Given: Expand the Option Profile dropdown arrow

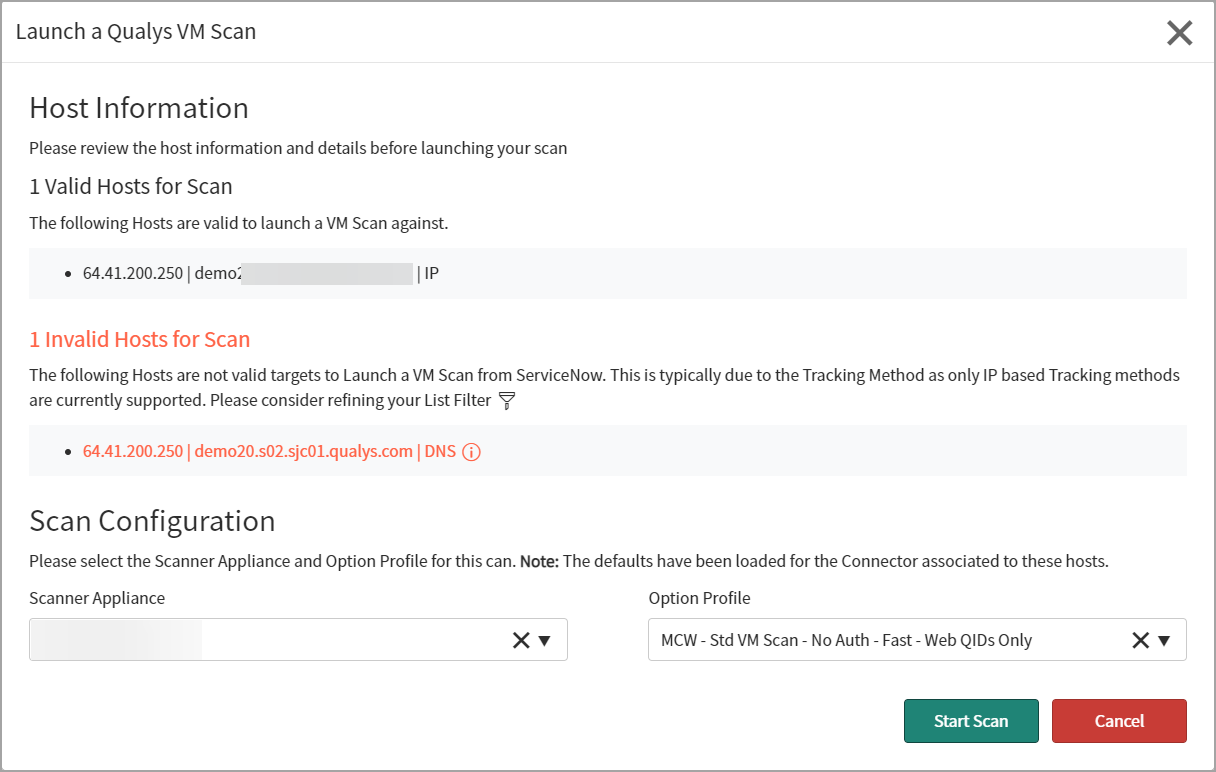Looking at the screenshot, I should point(1164,641).
